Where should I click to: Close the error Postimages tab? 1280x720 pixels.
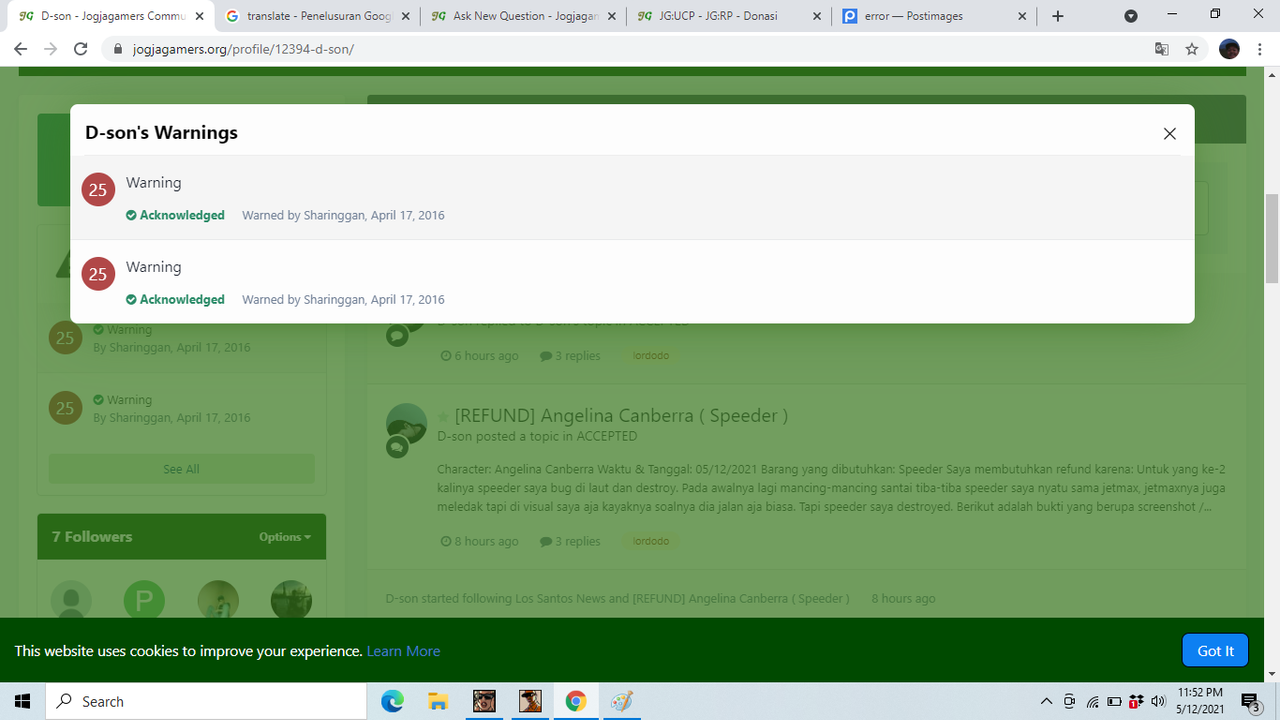[x=1022, y=16]
